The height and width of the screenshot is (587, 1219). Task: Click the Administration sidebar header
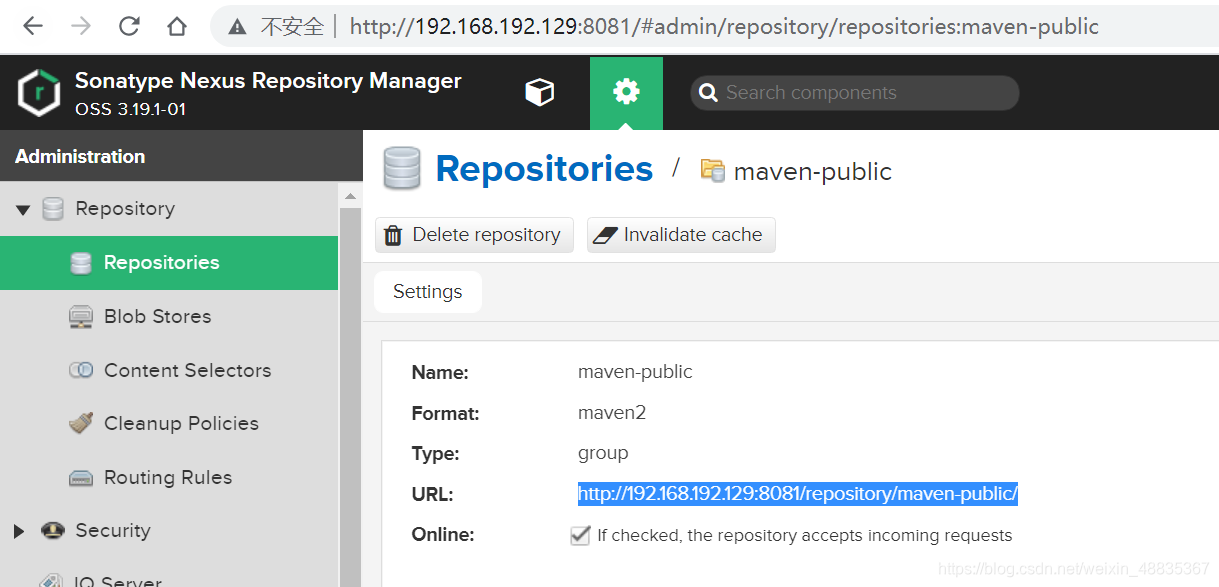point(181,156)
